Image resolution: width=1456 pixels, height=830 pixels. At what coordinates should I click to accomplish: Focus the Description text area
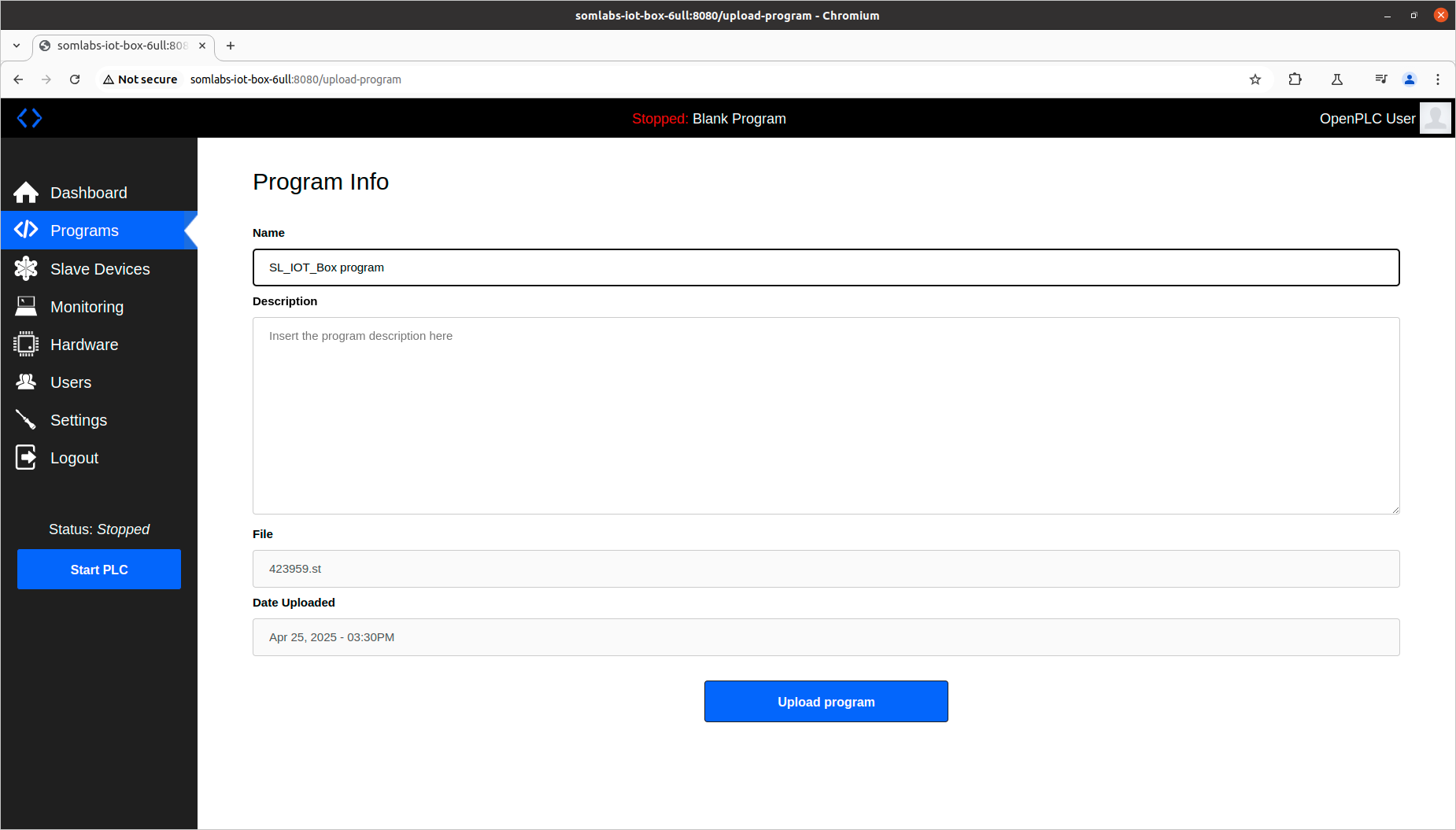click(x=826, y=415)
